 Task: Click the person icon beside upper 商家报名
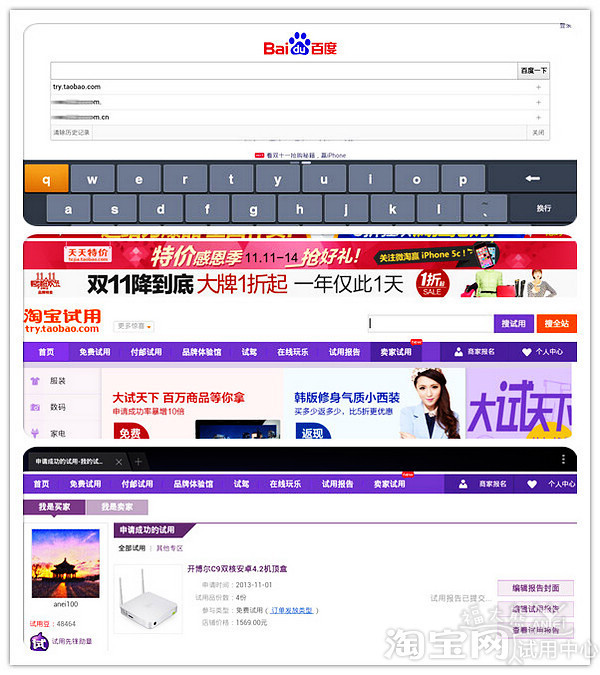458,352
